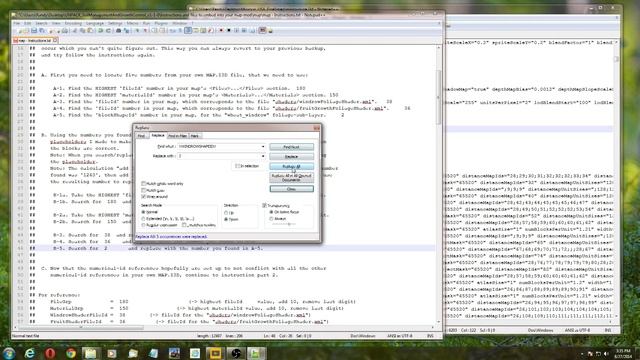Enable Match case checkbox
This screenshot has width=640, height=360.
click(144, 190)
